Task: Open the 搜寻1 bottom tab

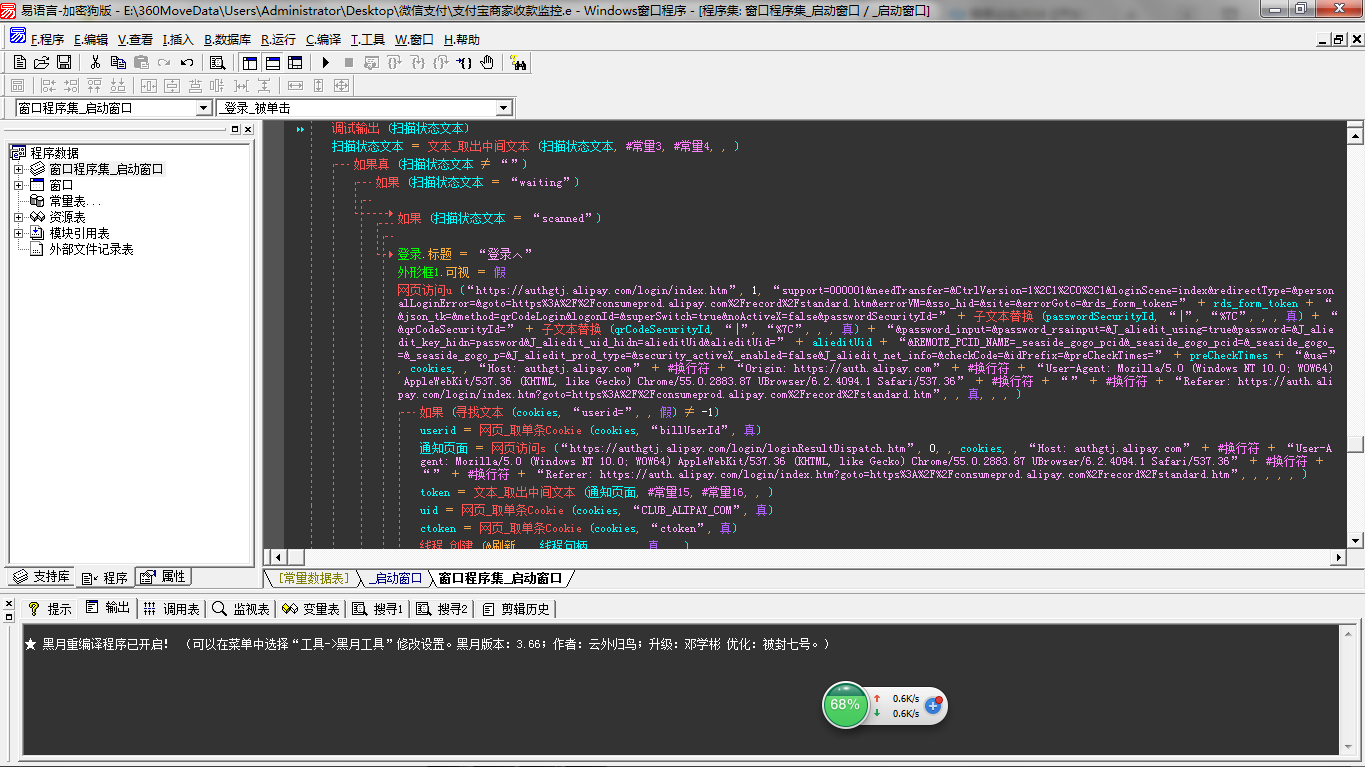Action: click(376, 608)
